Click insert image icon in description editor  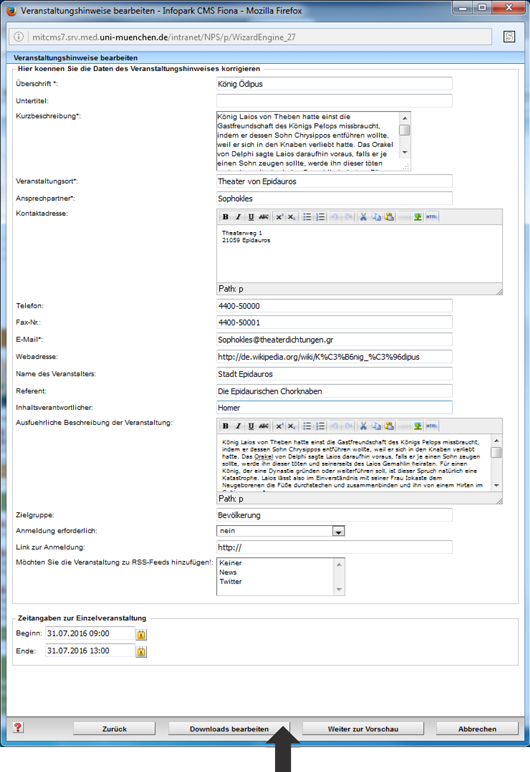tap(418, 426)
